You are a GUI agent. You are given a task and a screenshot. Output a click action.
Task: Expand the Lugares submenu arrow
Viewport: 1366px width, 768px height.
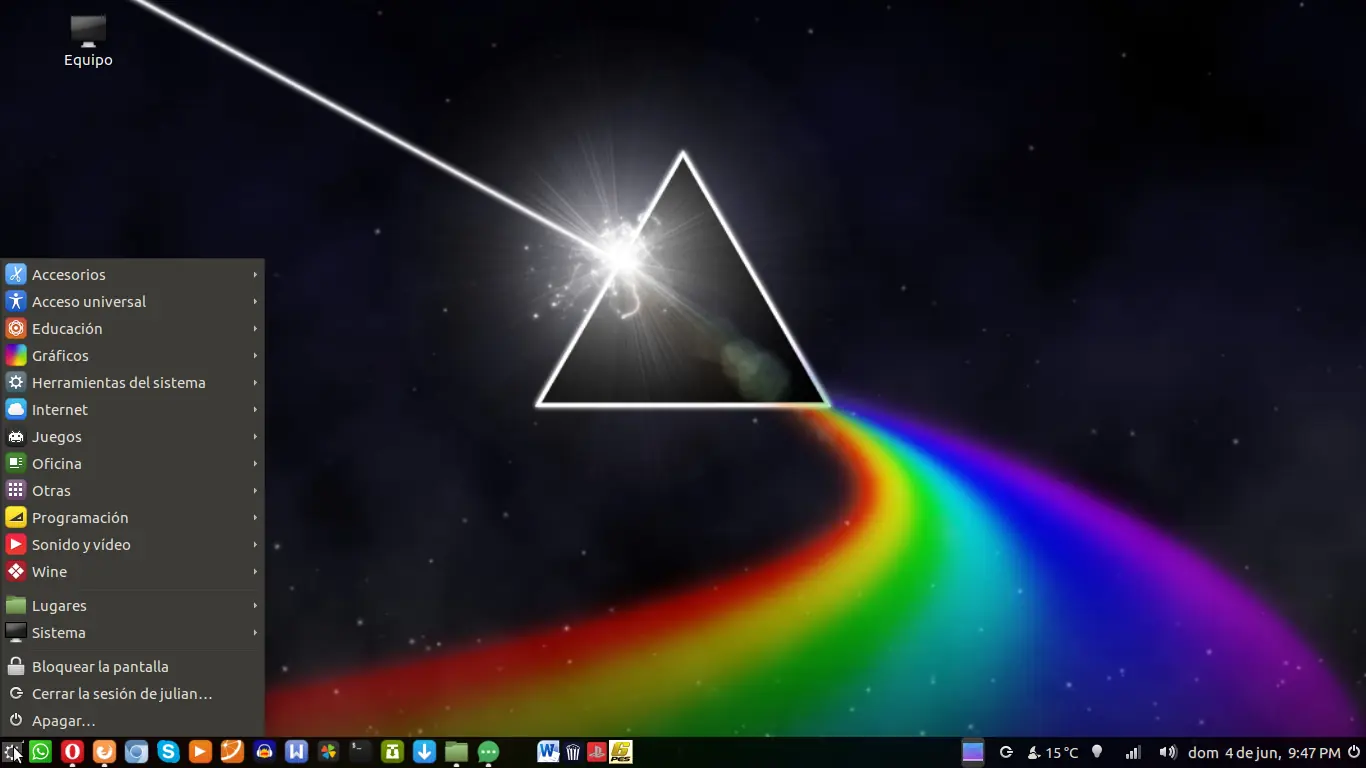click(x=256, y=605)
